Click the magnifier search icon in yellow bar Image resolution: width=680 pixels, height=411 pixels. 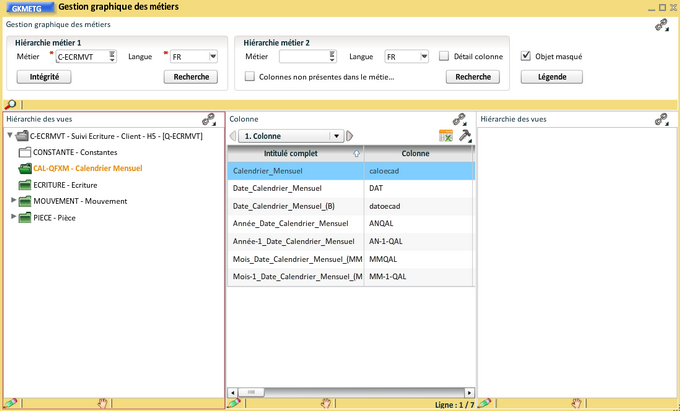click(10, 104)
